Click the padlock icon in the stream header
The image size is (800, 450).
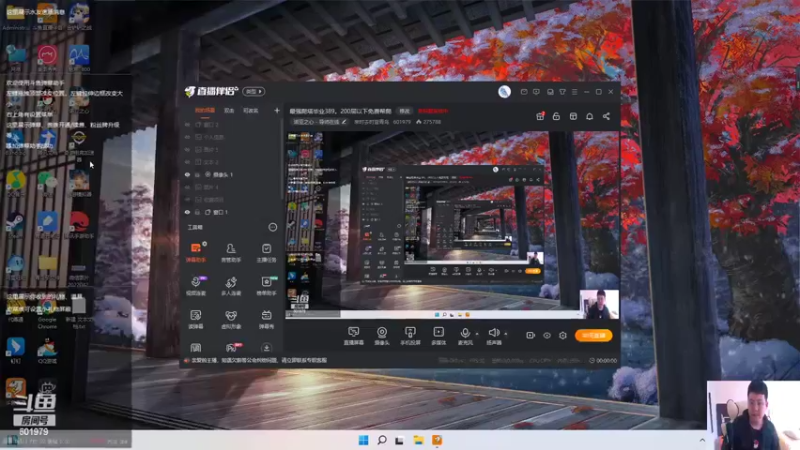(x=556, y=116)
